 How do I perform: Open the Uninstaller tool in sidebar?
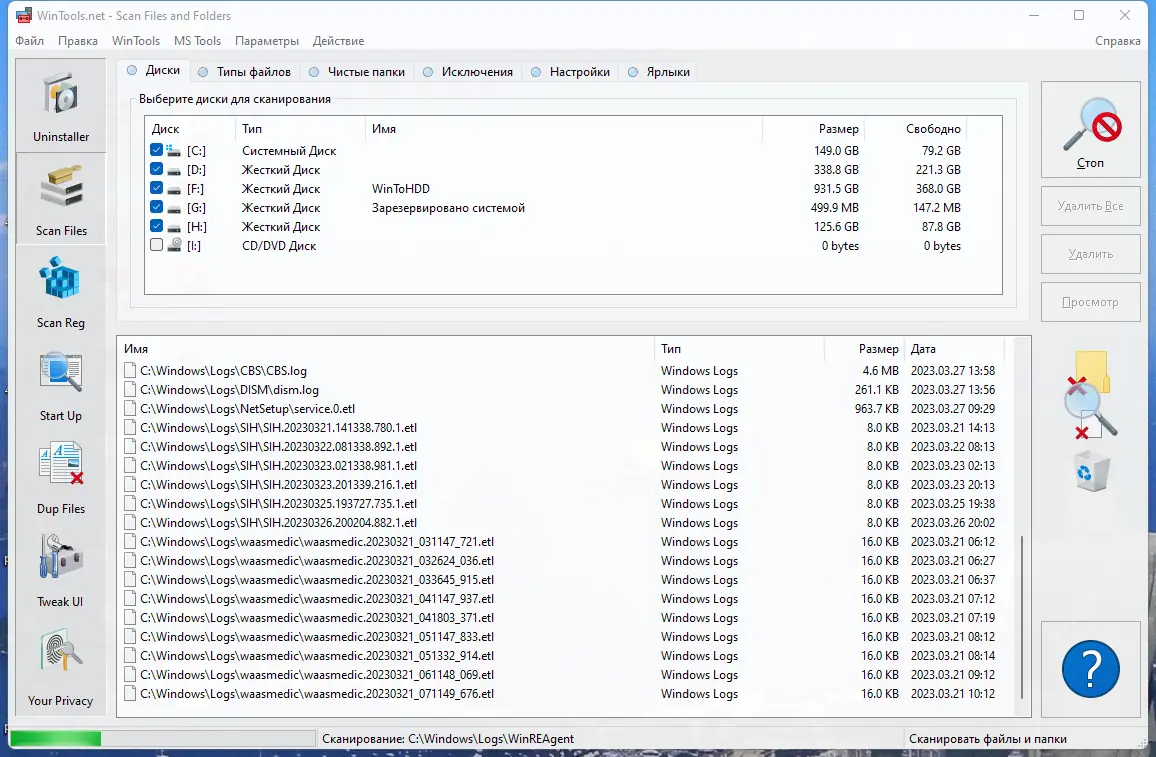(60, 106)
